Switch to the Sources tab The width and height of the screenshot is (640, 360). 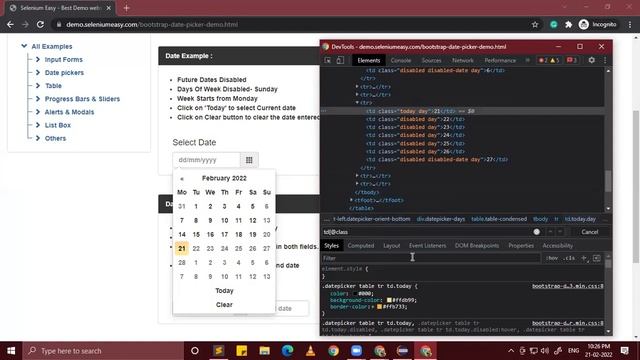click(x=431, y=60)
